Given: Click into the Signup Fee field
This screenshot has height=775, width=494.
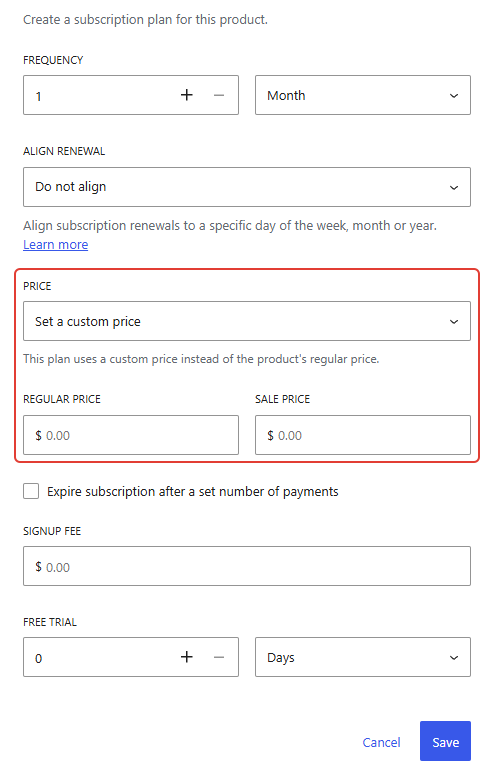Looking at the screenshot, I should pos(247,566).
